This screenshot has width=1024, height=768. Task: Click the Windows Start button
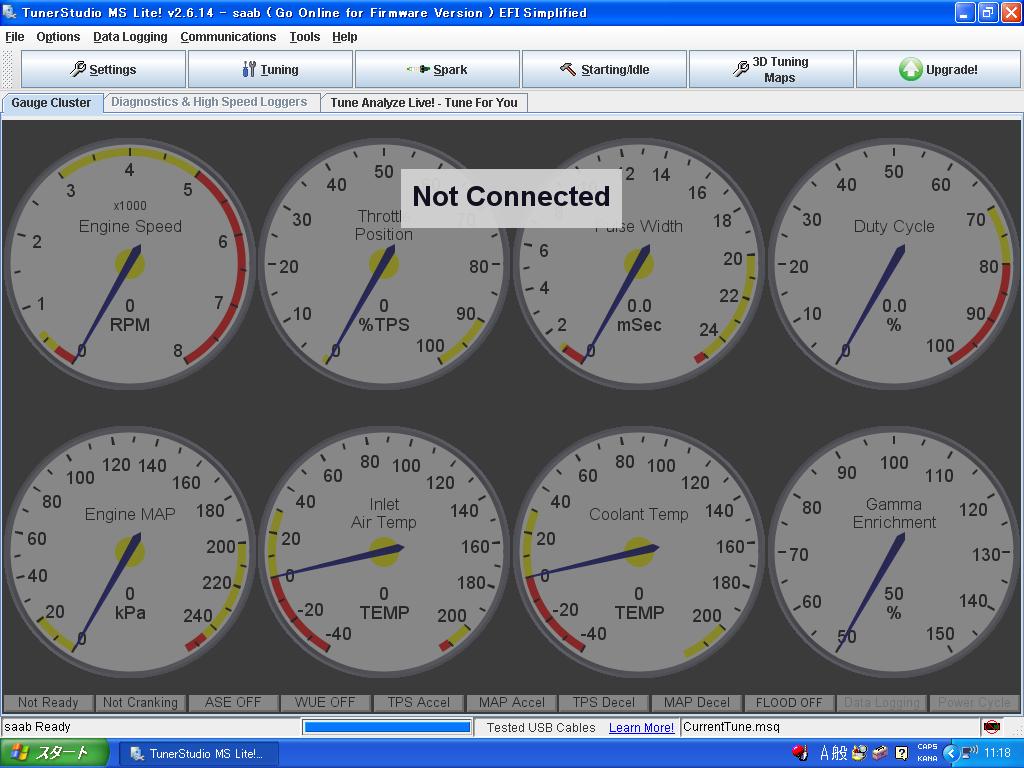pos(54,753)
